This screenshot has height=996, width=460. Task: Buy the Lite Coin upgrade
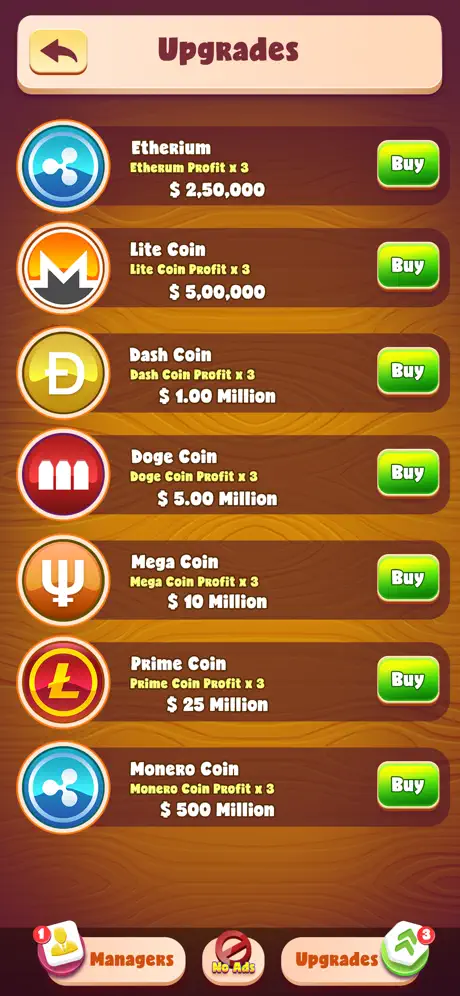tap(408, 266)
